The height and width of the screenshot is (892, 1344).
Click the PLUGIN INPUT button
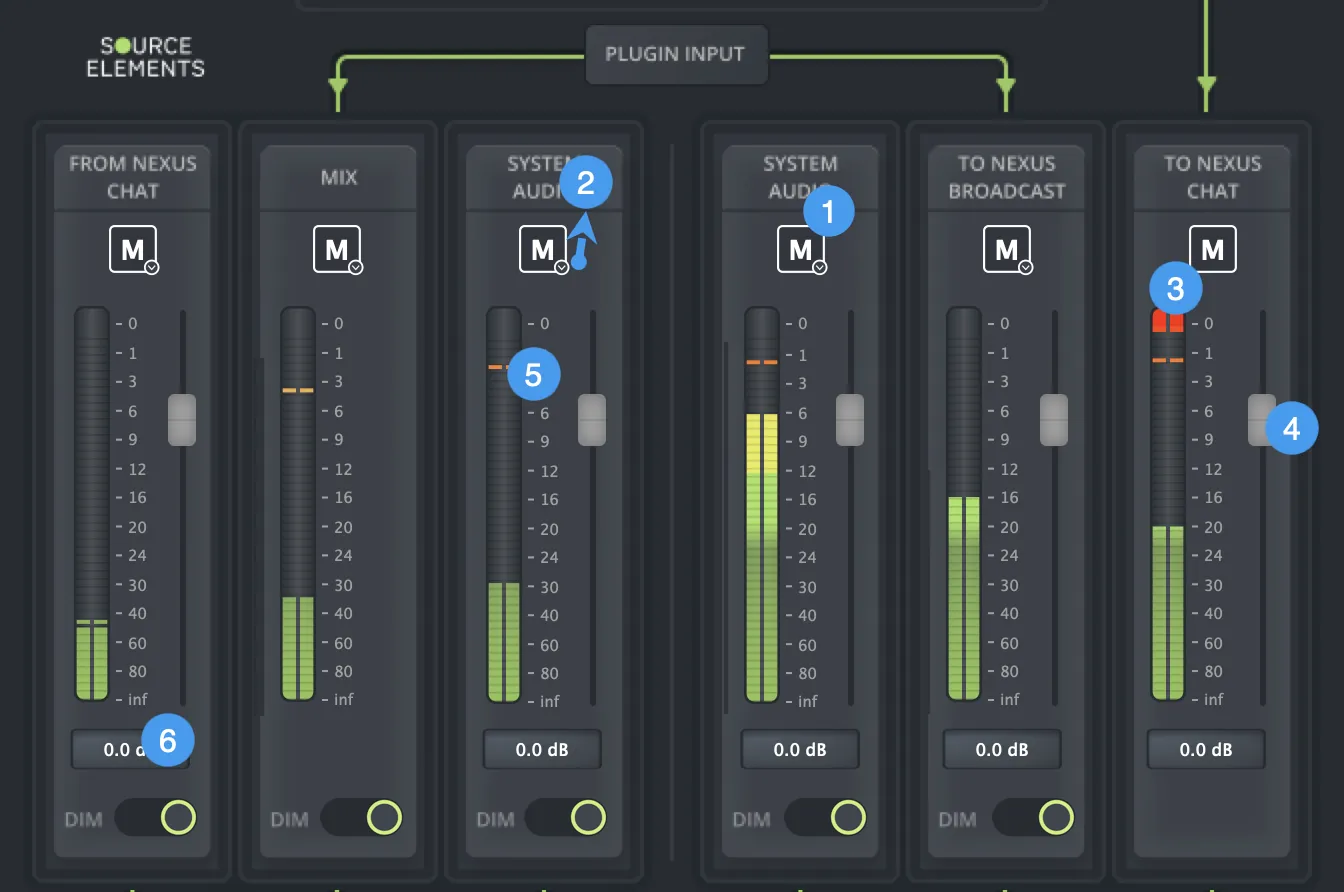click(x=675, y=54)
